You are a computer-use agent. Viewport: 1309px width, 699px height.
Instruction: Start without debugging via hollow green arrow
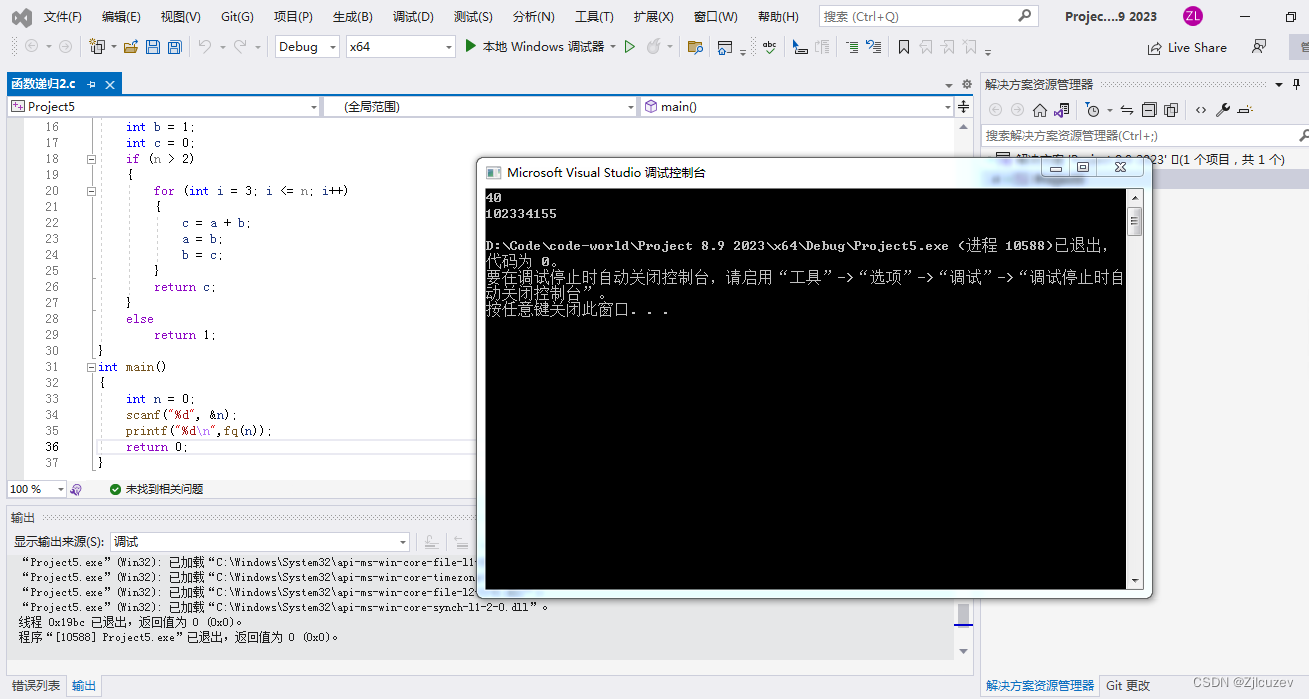(x=630, y=47)
